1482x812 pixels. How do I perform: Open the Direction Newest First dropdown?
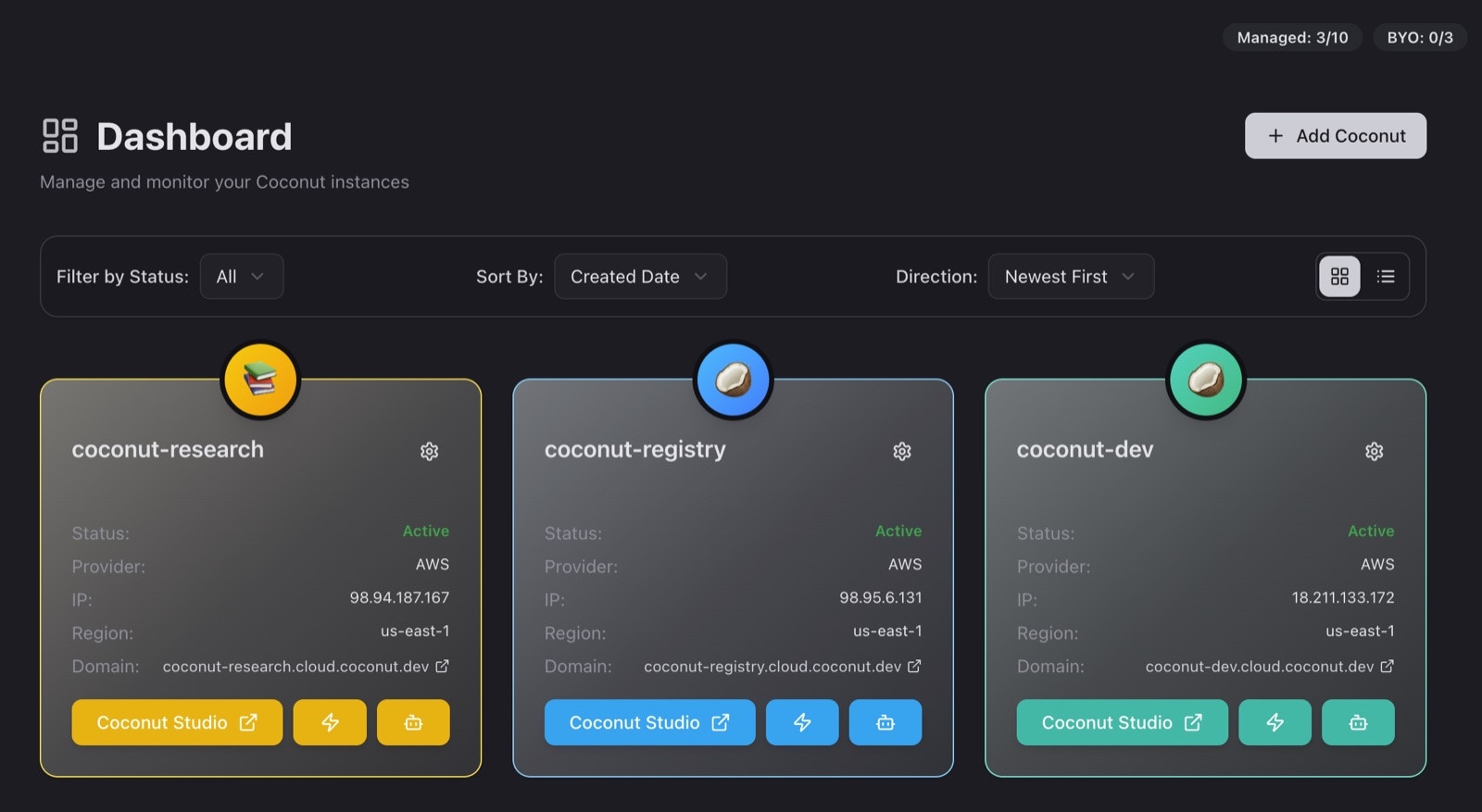point(1071,277)
